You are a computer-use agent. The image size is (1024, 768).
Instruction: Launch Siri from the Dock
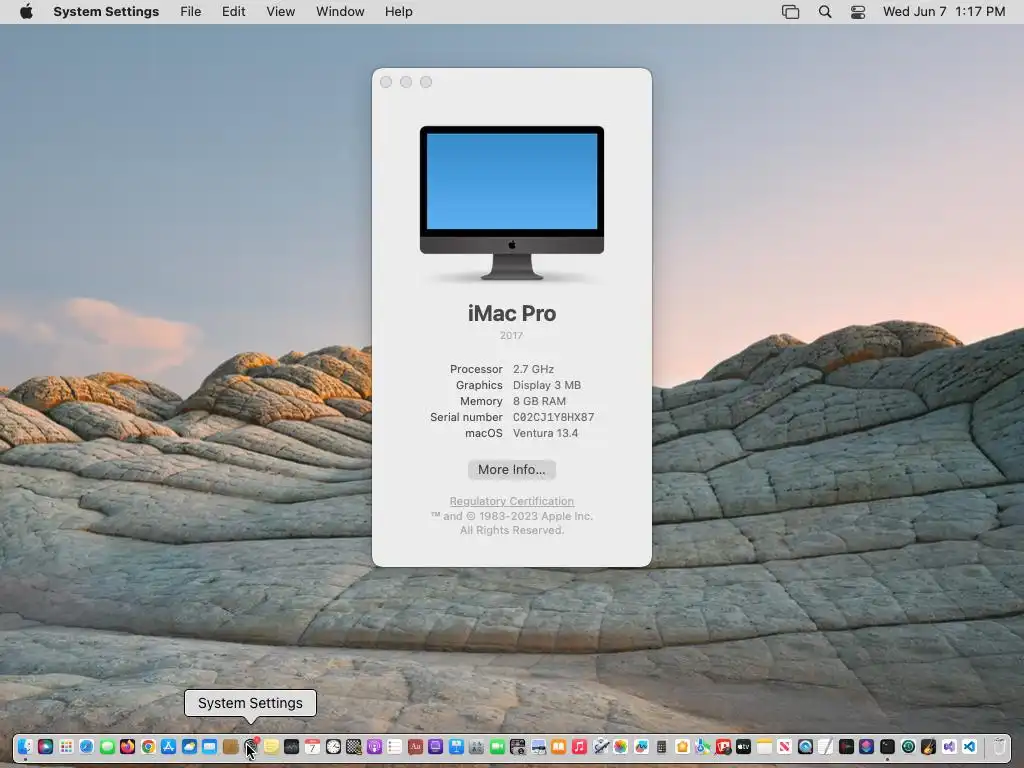pyautogui.click(x=45, y=746)
